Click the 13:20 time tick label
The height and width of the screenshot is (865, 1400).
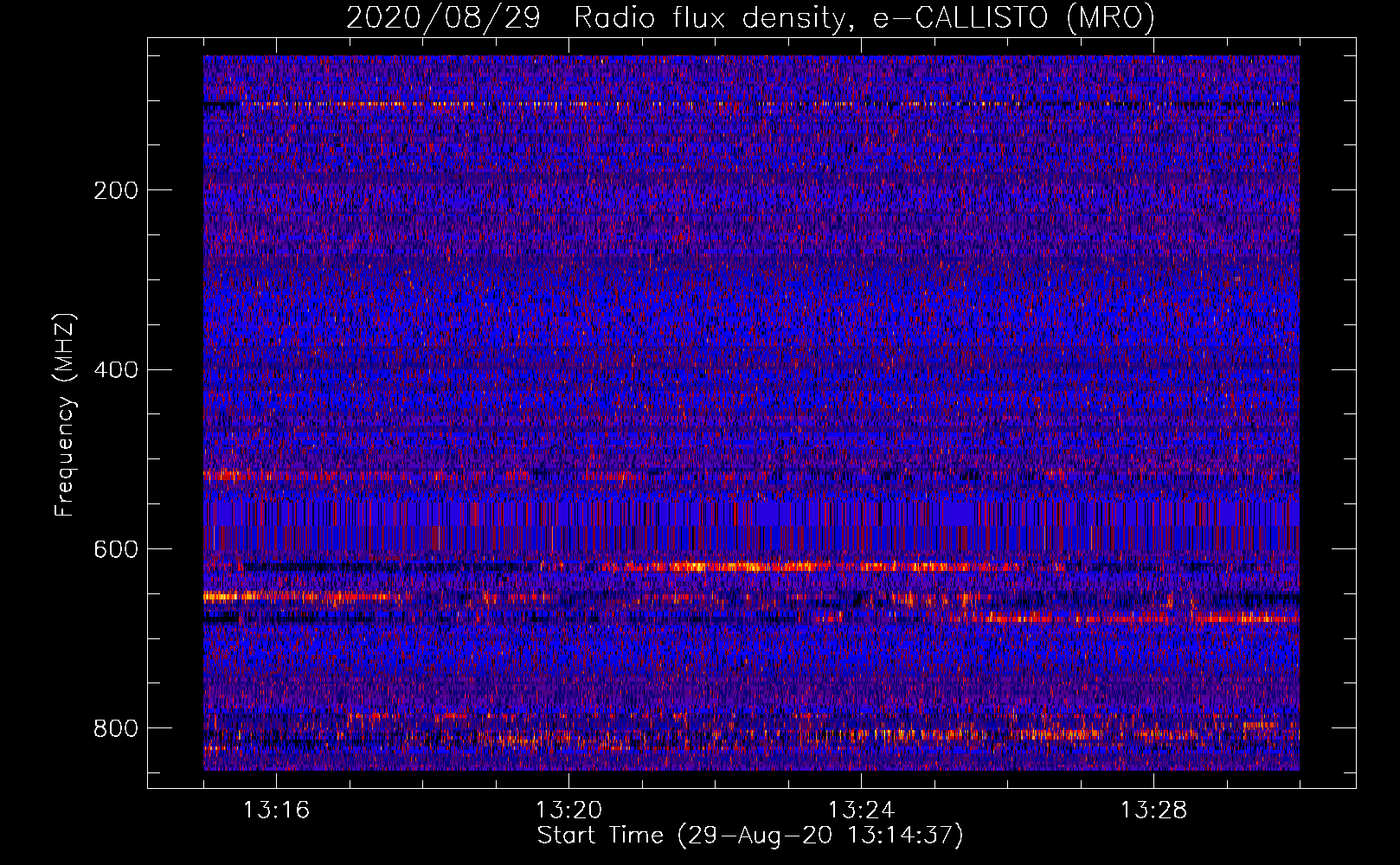pyautogui.click(x=568, y=811)
